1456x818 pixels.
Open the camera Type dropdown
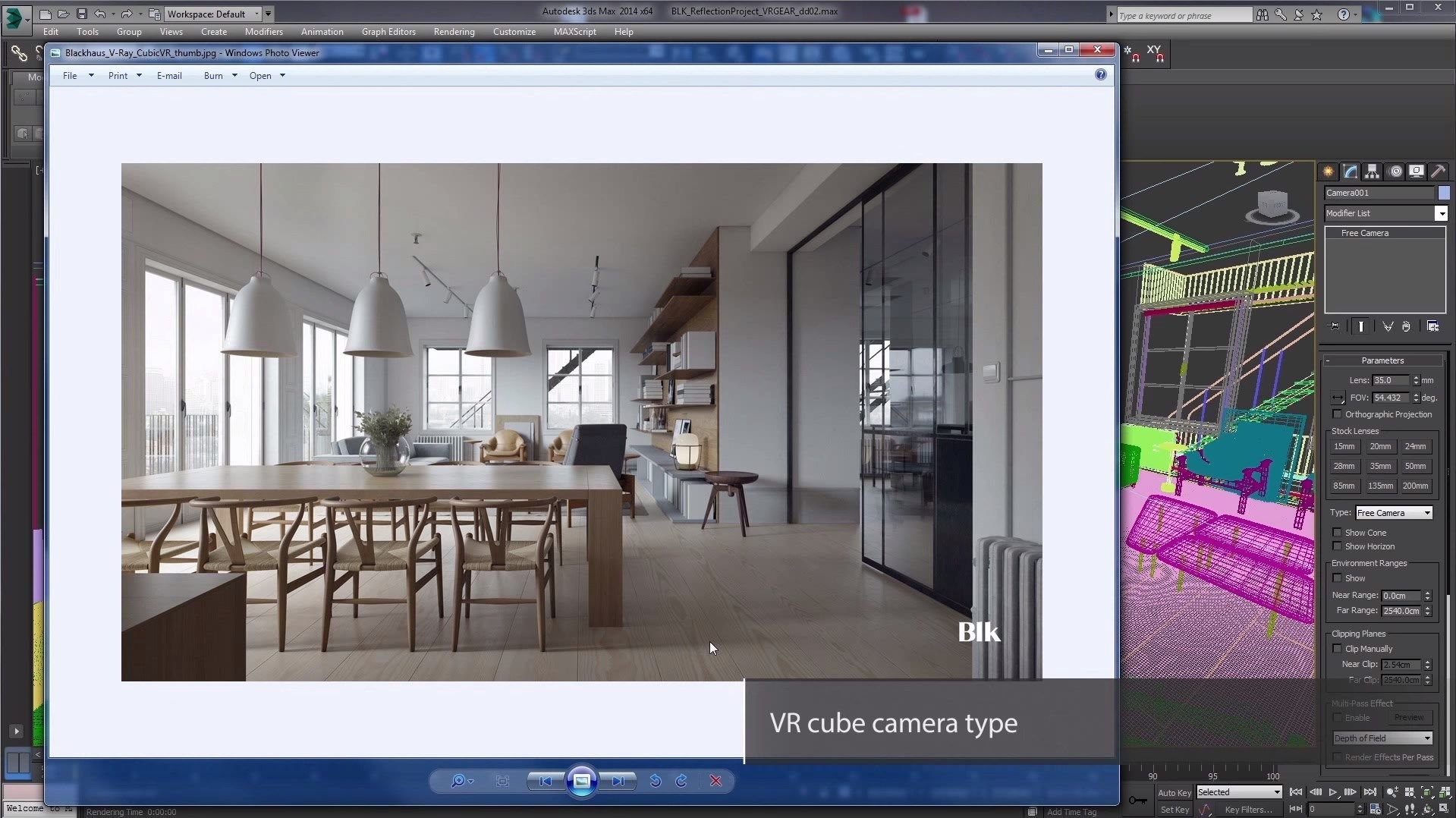click(1394, 513)
